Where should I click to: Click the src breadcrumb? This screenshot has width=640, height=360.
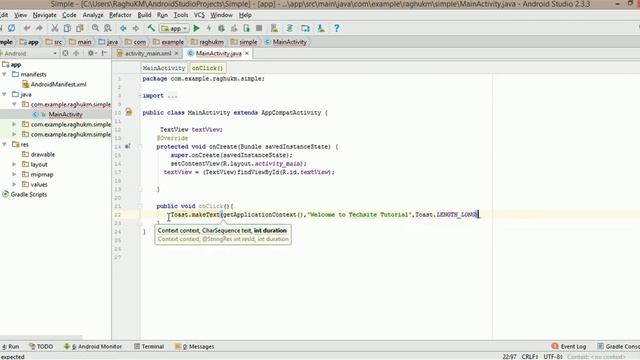point(54,42)
